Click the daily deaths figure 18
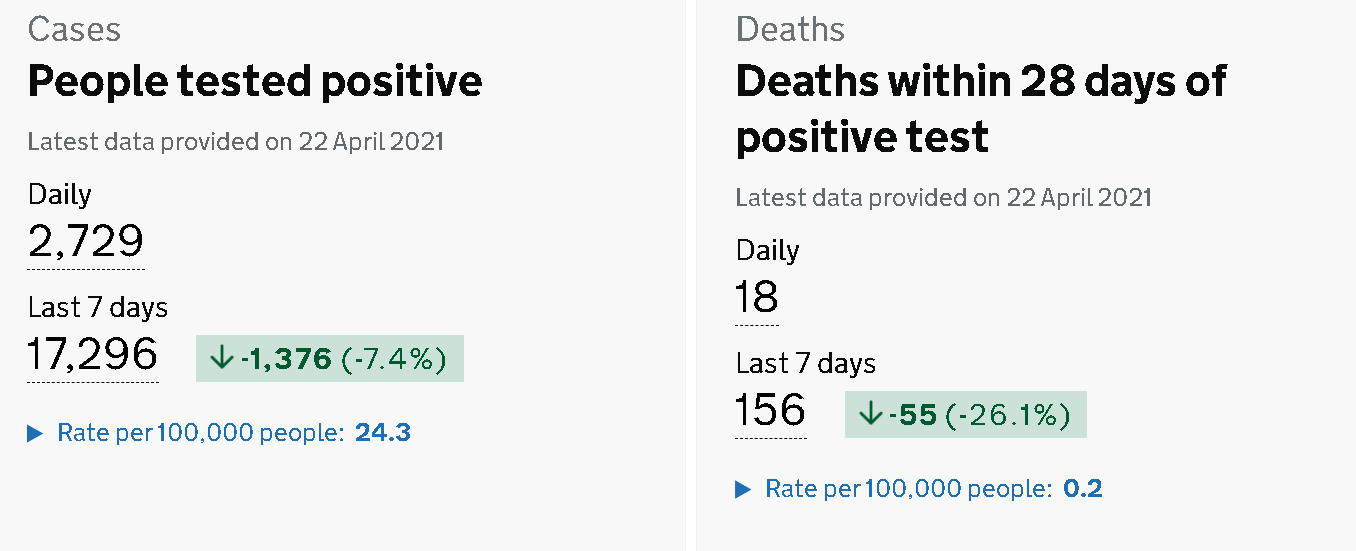This screenshot has height=551, width=1356. pos(757,298)
